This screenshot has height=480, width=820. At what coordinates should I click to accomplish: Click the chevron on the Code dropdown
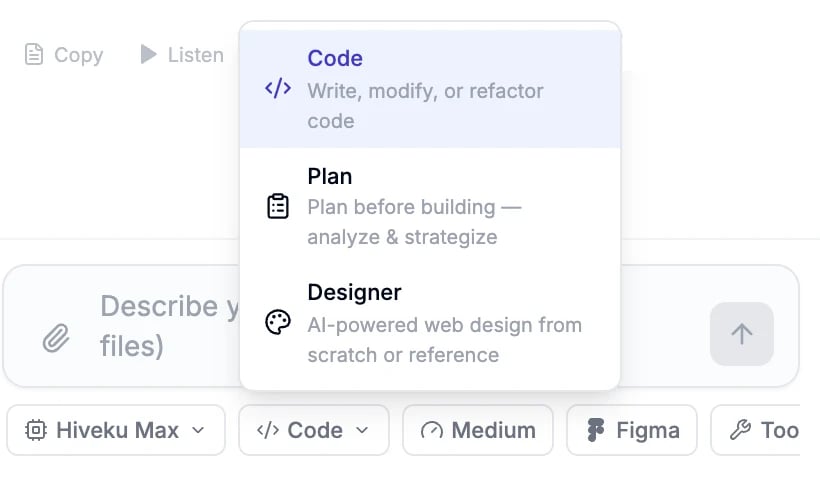(362, 430)
